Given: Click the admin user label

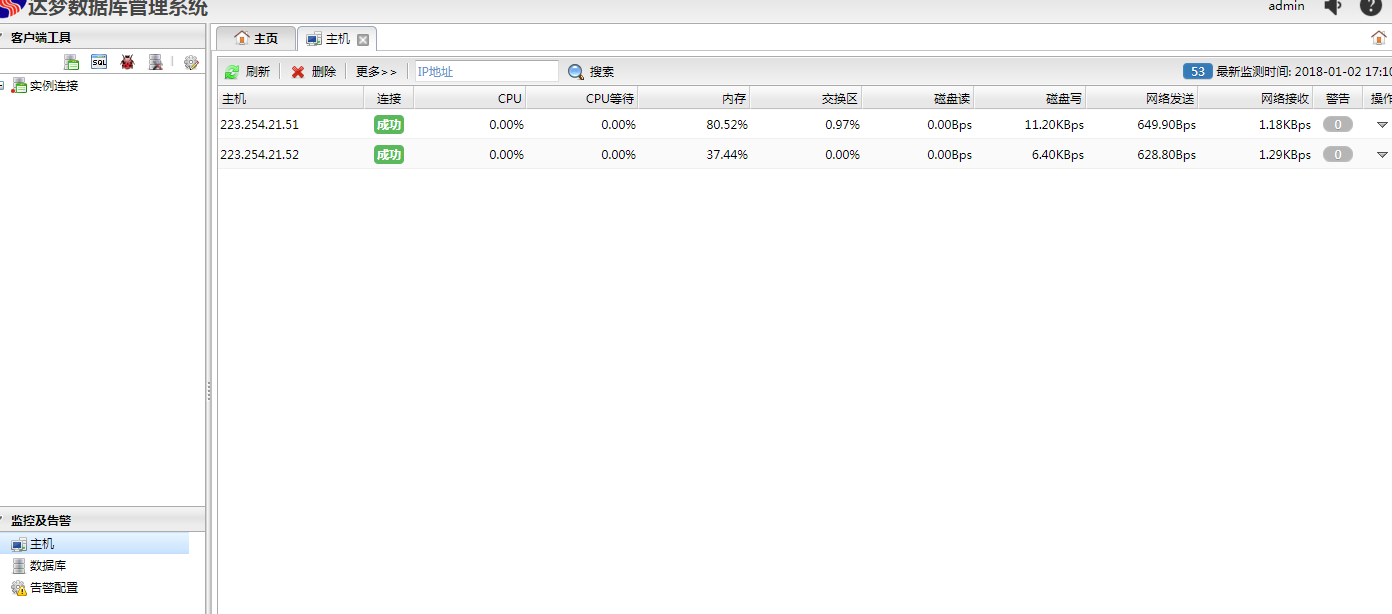Looking at the screenshot, I should coord(1286,6).
